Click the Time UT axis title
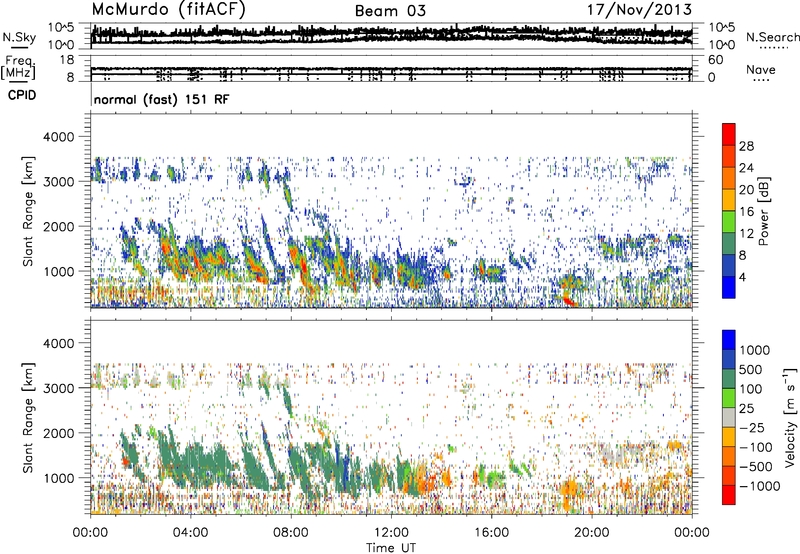 click(391, 548)
